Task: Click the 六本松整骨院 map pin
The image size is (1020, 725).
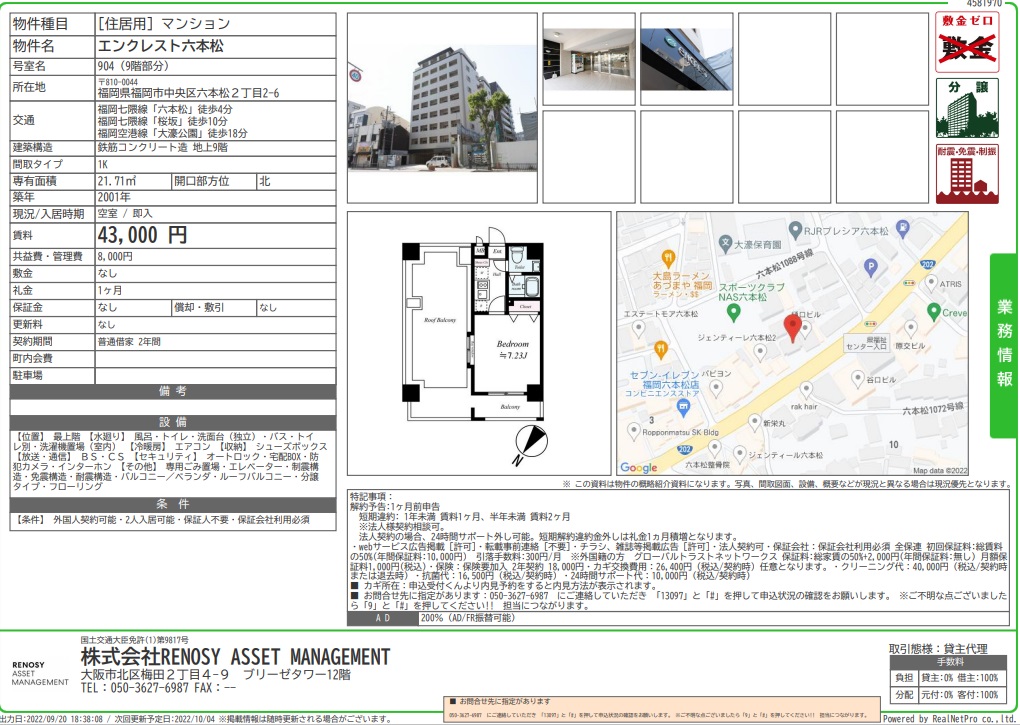Action: [714, 448]
